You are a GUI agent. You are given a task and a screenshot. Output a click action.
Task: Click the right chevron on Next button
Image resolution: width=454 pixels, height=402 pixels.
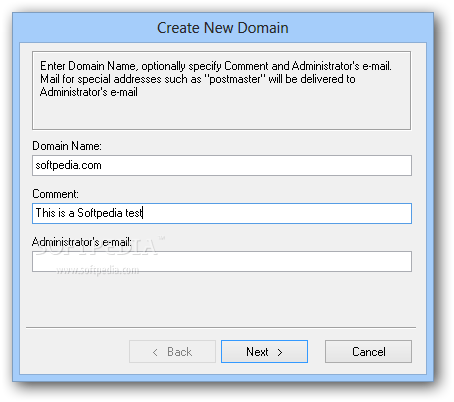click(x=280, y=352)
